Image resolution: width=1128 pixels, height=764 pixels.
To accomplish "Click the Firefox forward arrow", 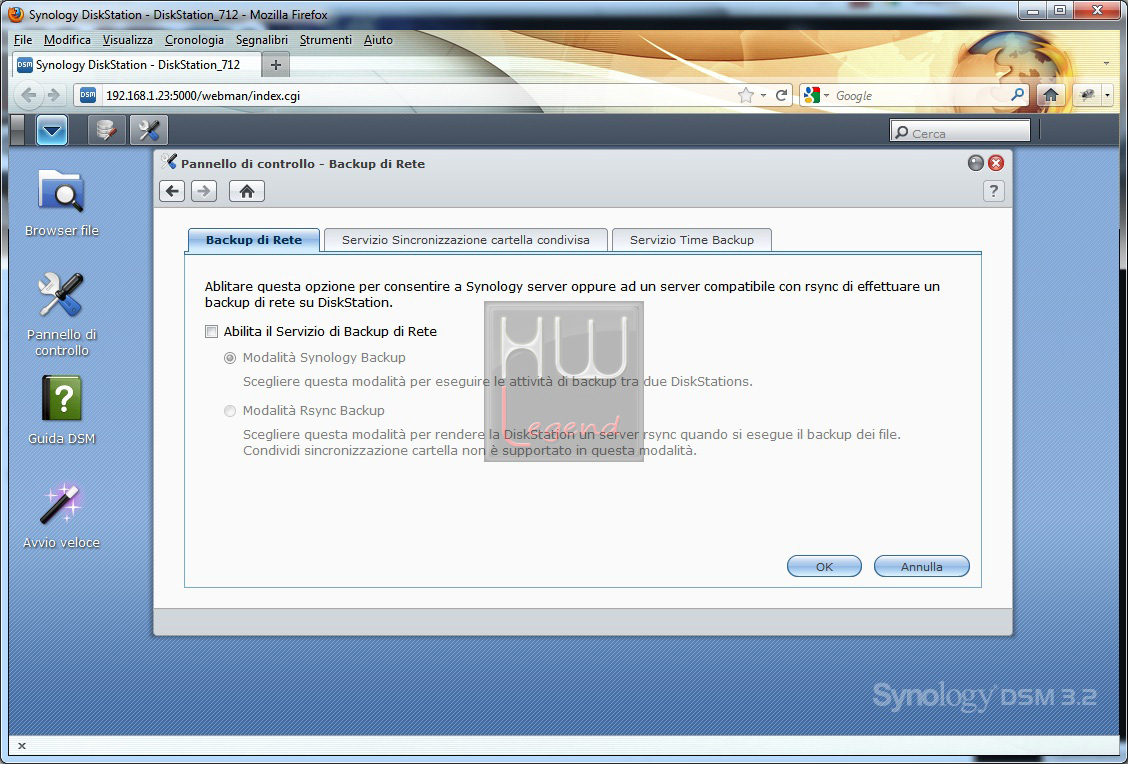I will [x=54, y=95].
